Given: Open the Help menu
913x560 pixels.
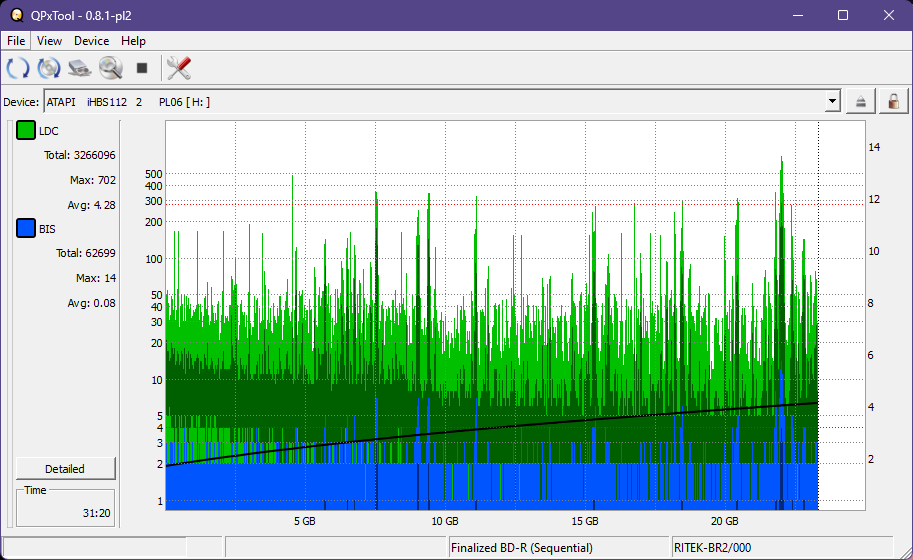Looking at the screenshot, I should pyautogui.click(x=133, y=41).
